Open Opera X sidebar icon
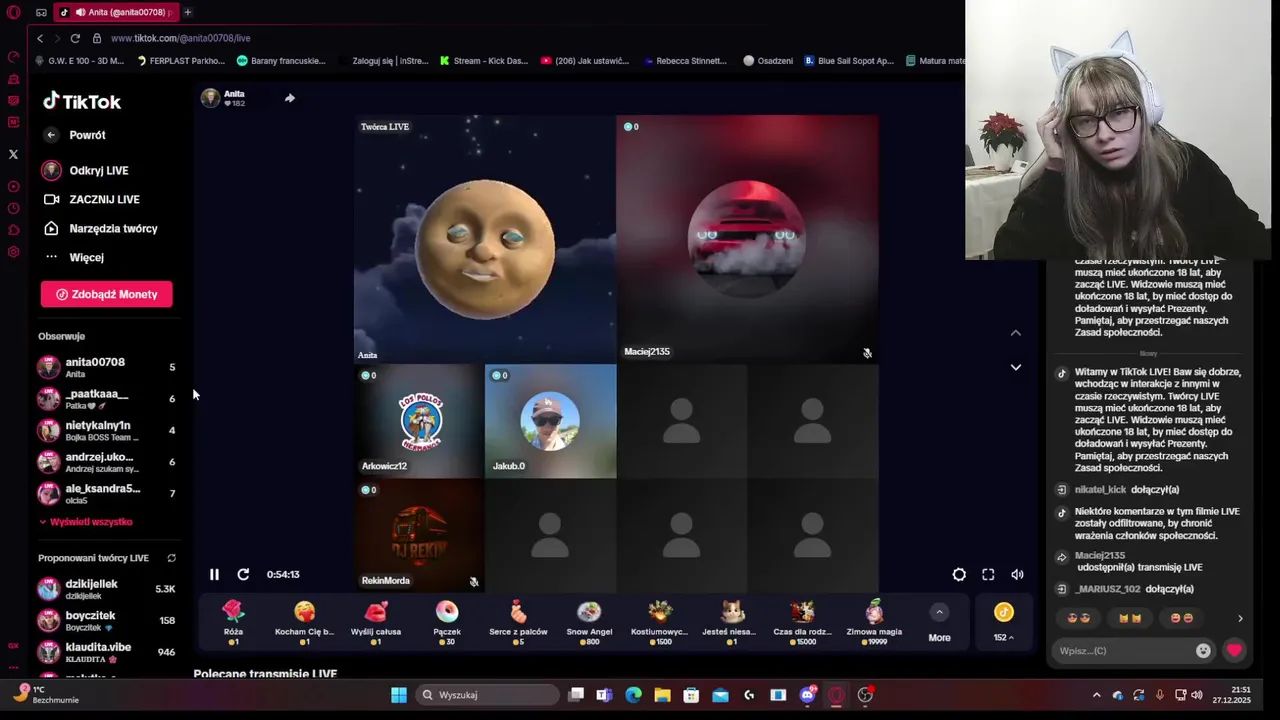The height and width of the screenshot is (720, 1280). point(13,154)
